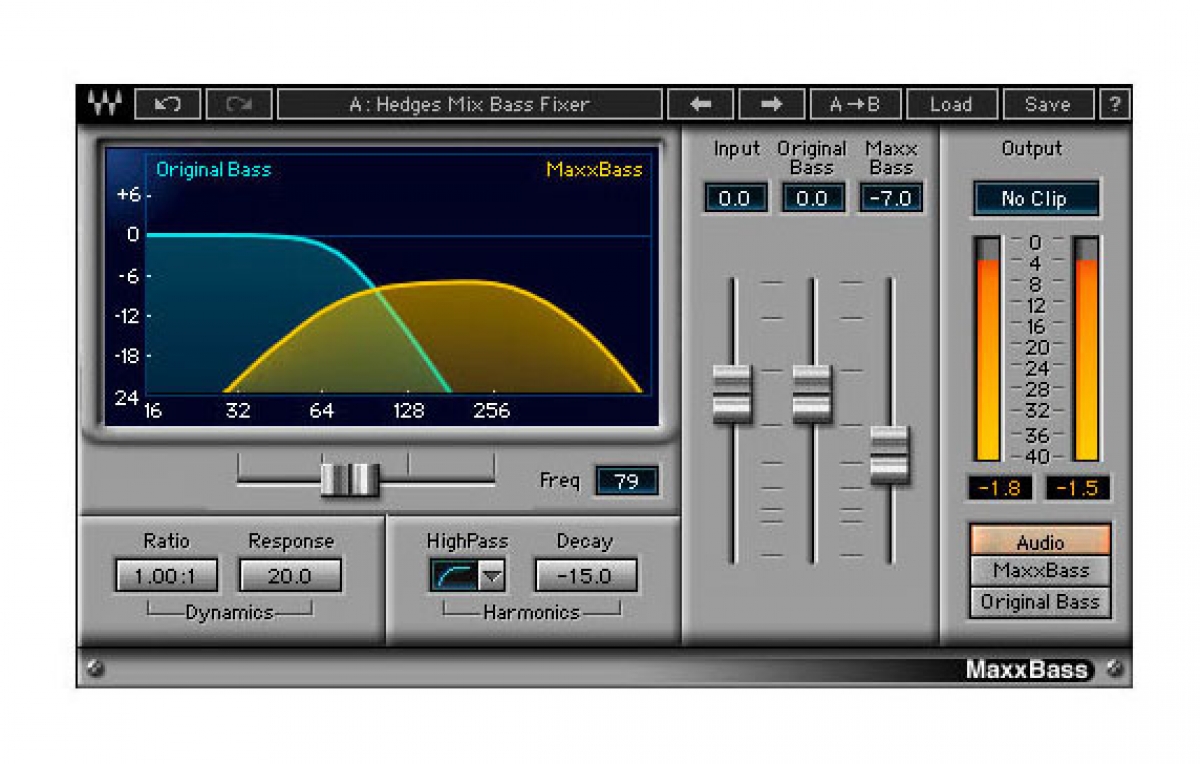Open the Hedges Mix Bass Fixer preset menu
1200x764 pixels.
(x=469, y=104)
